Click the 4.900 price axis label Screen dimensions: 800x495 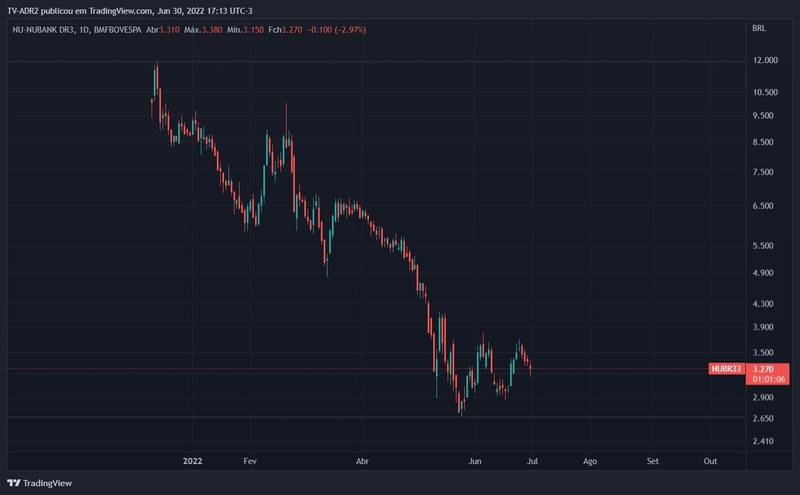pyautogui.click(x=763, y=273)
